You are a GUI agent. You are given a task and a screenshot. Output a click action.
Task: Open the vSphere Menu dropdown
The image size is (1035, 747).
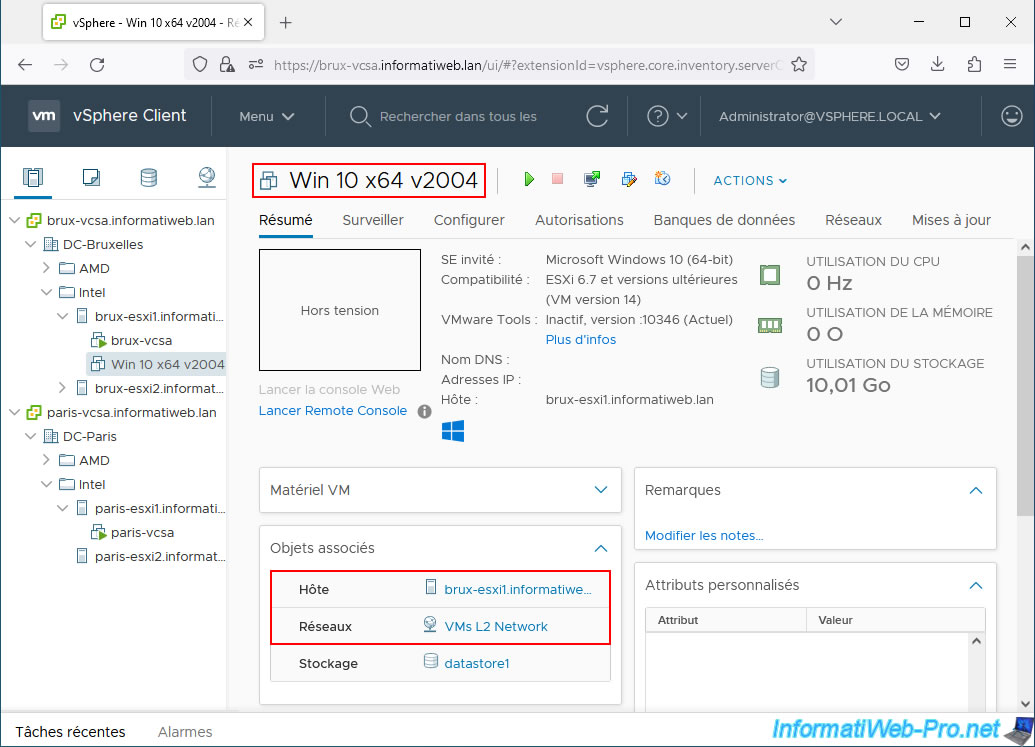(267, 117)
